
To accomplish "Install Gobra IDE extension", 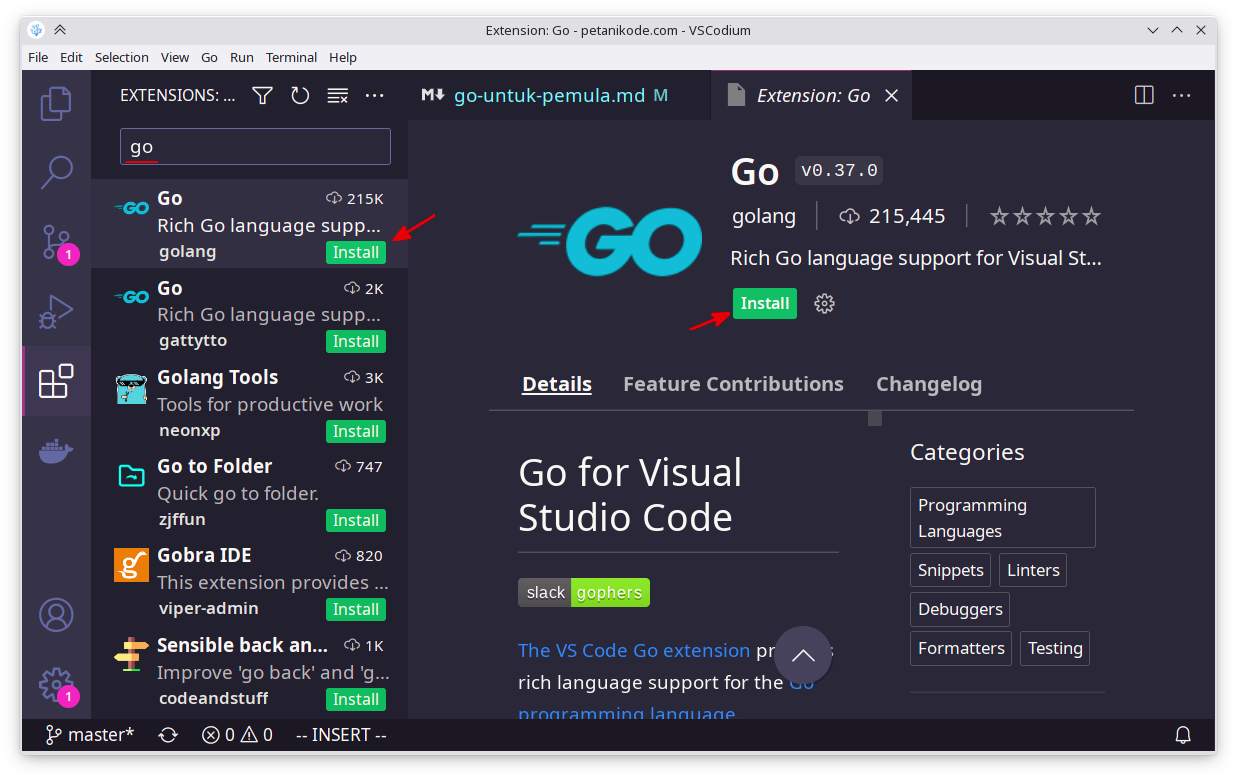I will tap(356, 609).
